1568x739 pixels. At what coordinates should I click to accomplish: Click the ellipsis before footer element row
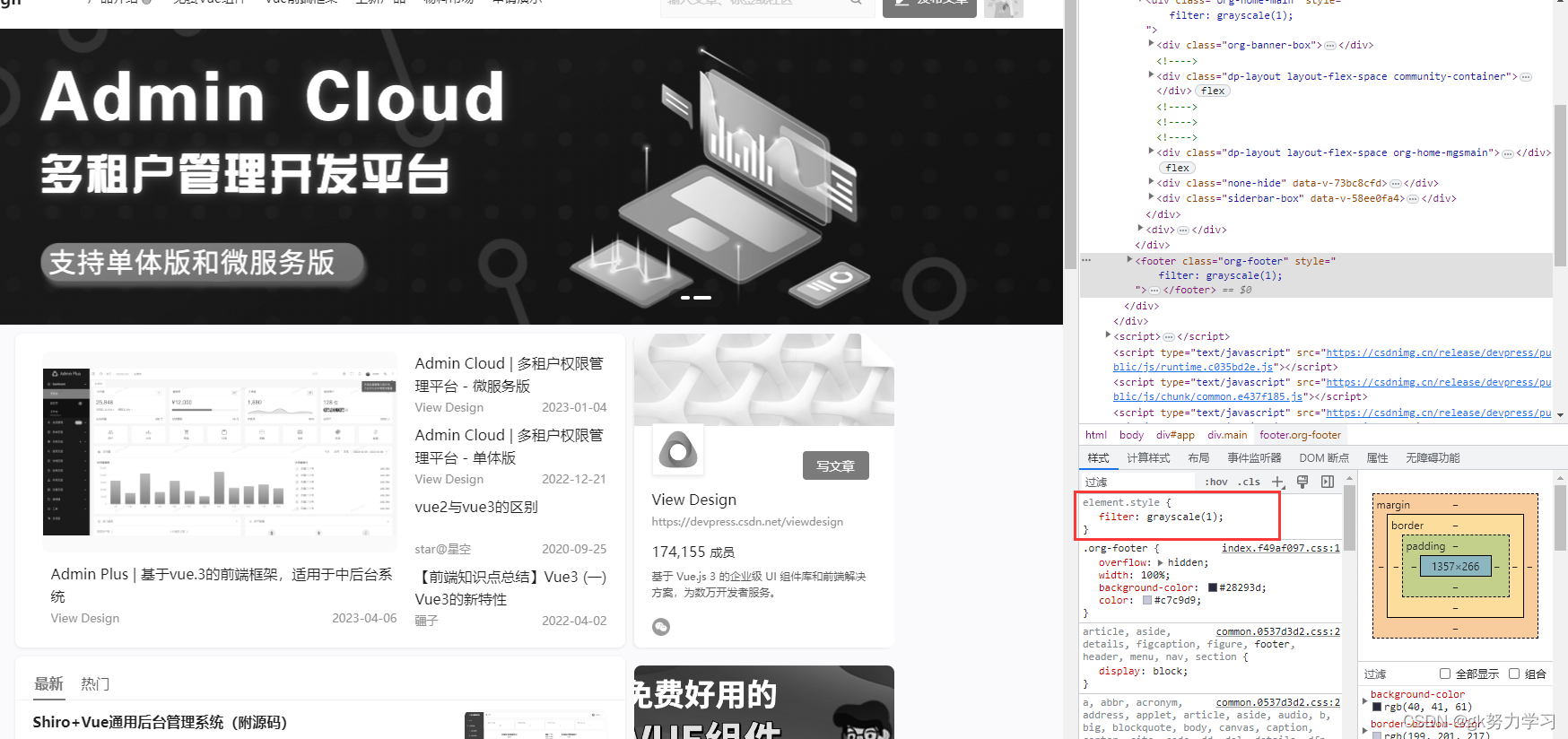[x=1086, y=260]
